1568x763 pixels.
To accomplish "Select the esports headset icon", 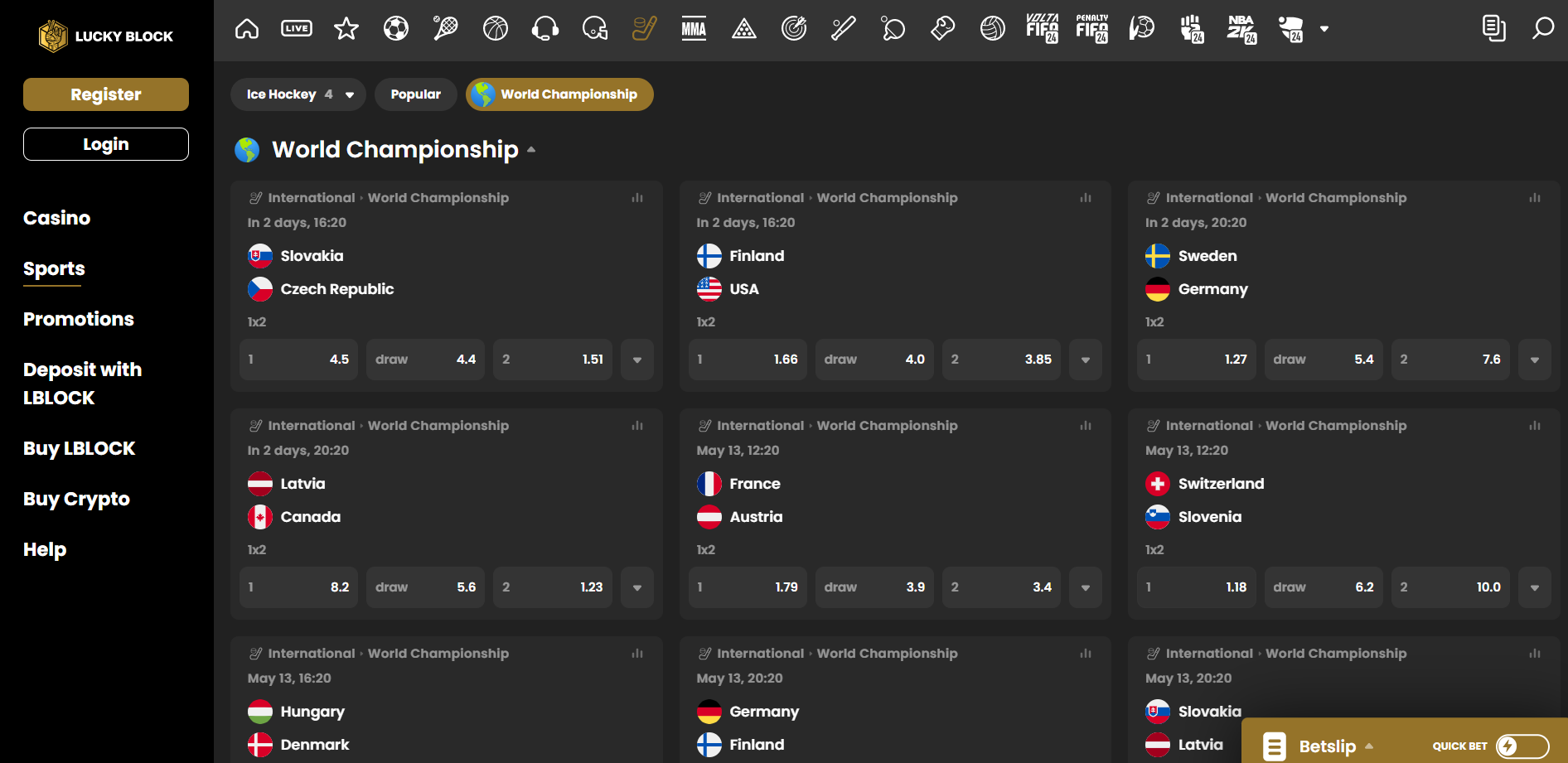I will coord(545,29).
